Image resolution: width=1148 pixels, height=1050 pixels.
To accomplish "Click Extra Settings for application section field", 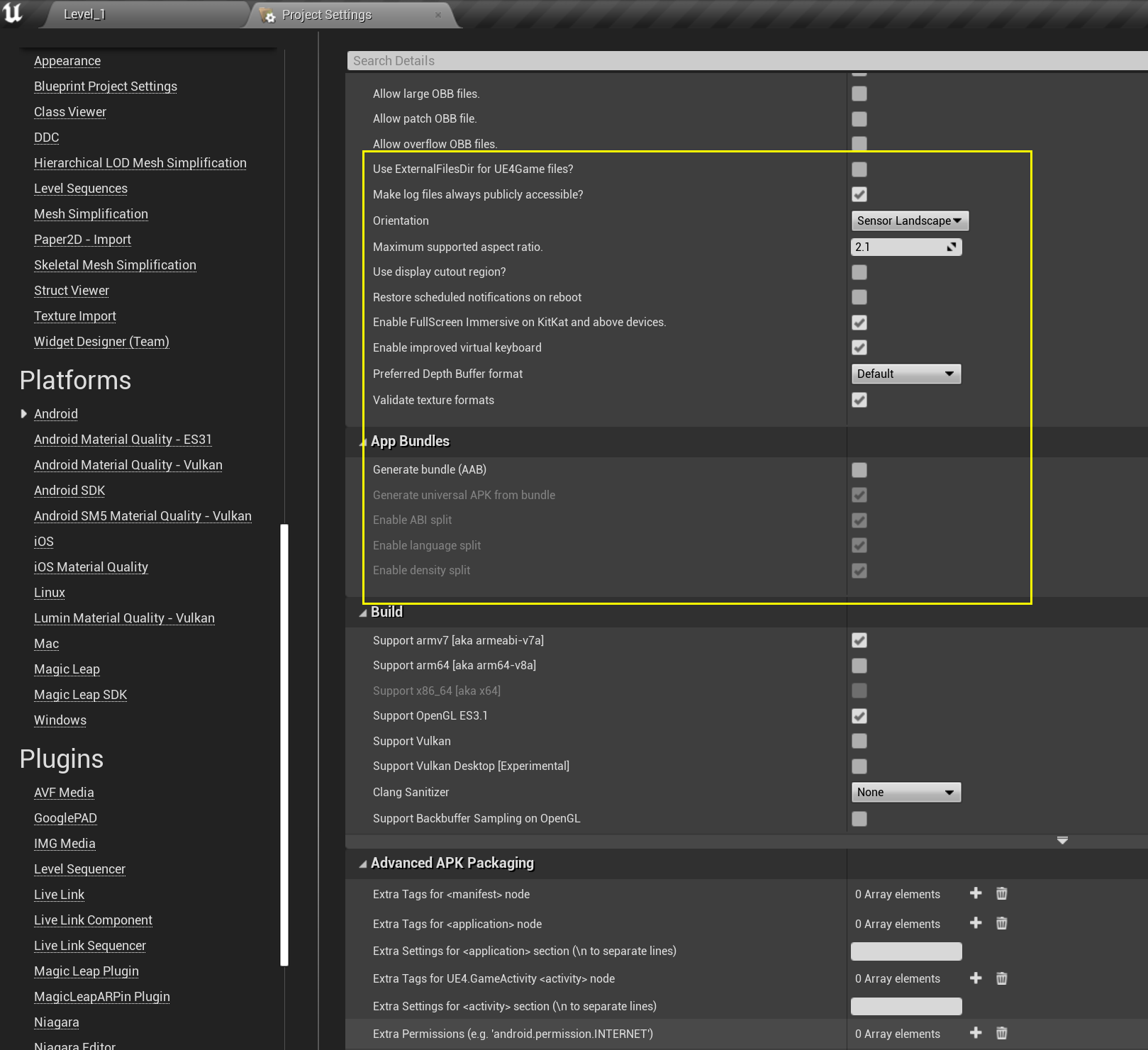I will [x=906, y=951].
